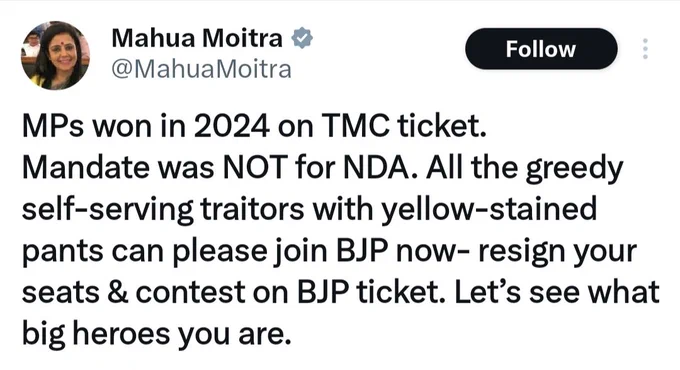Click the tweet line starting "MPs won in 2024"
Screen dimensions: 680x370
coord(254,126)
